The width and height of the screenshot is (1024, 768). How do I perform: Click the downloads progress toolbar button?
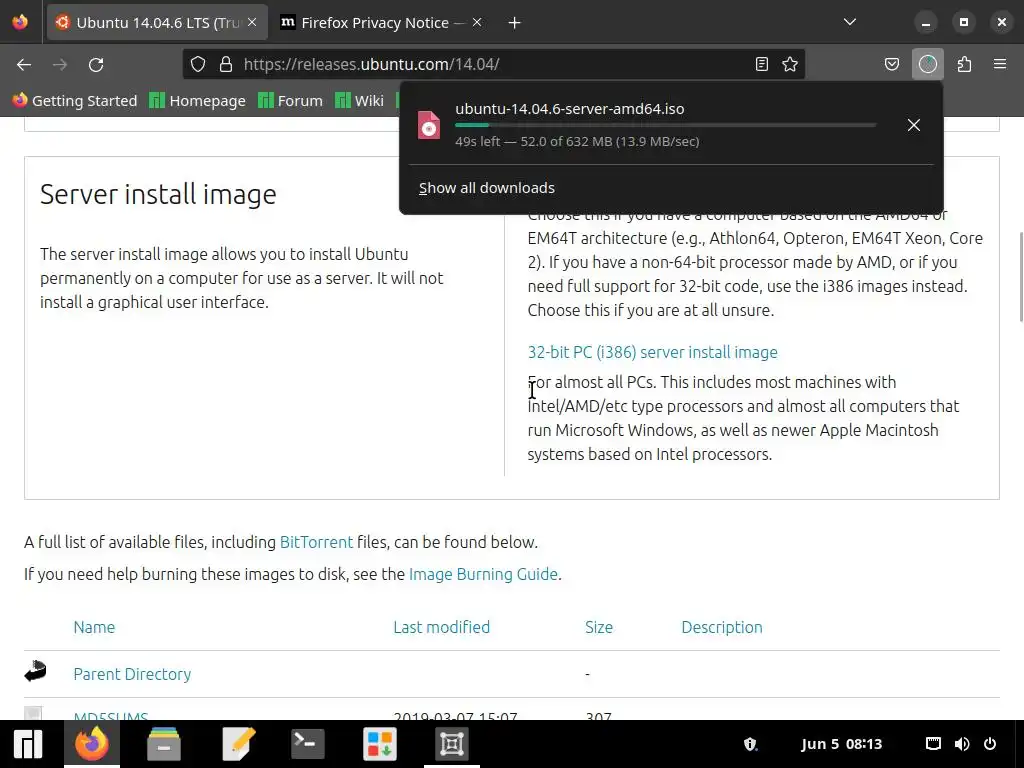point(928,64)
